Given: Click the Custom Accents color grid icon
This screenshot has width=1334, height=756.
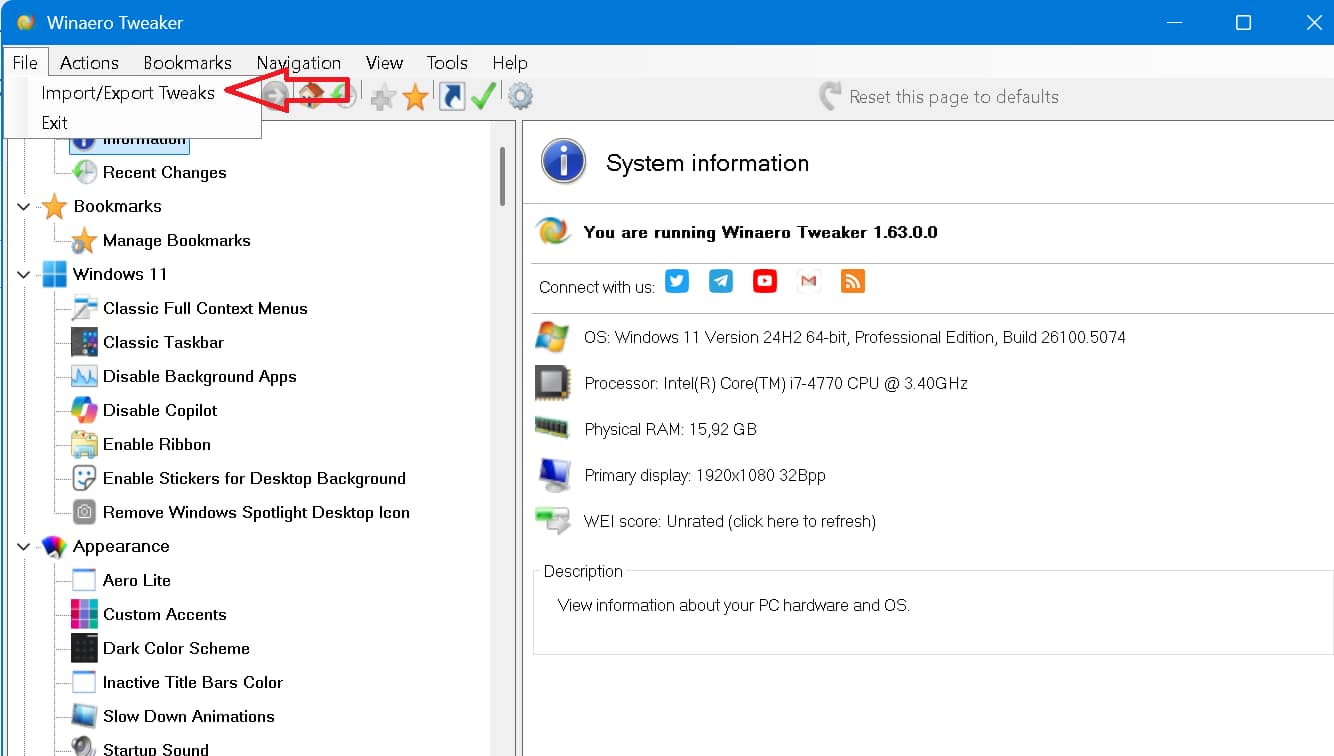Looking at the screenshot, I should click(84, 614).
